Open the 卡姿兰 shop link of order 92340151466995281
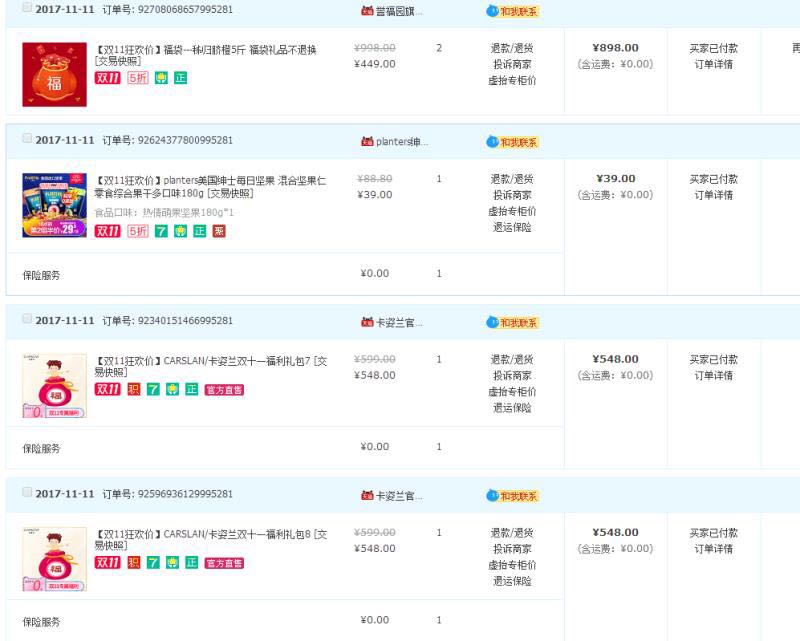 [x=398, y=323]
